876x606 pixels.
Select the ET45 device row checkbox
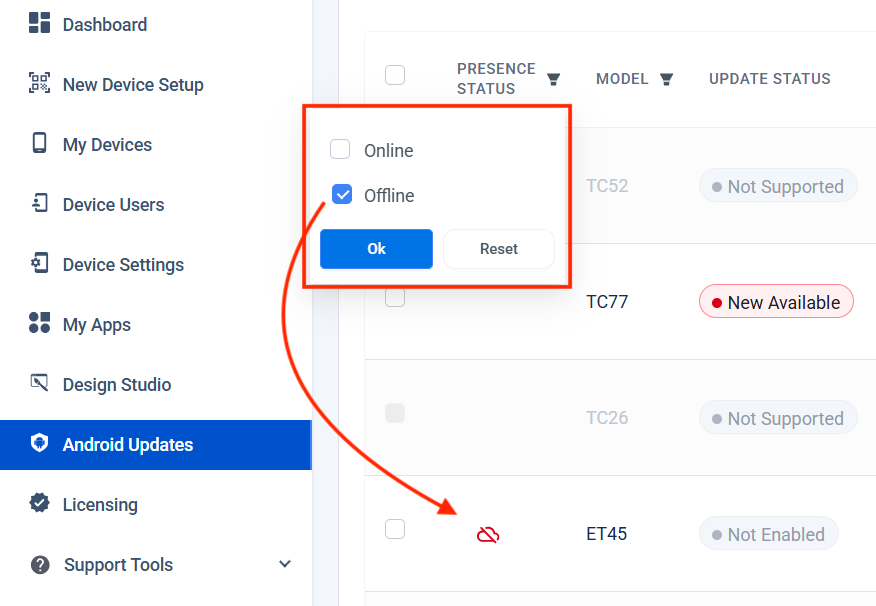(395, 529)
